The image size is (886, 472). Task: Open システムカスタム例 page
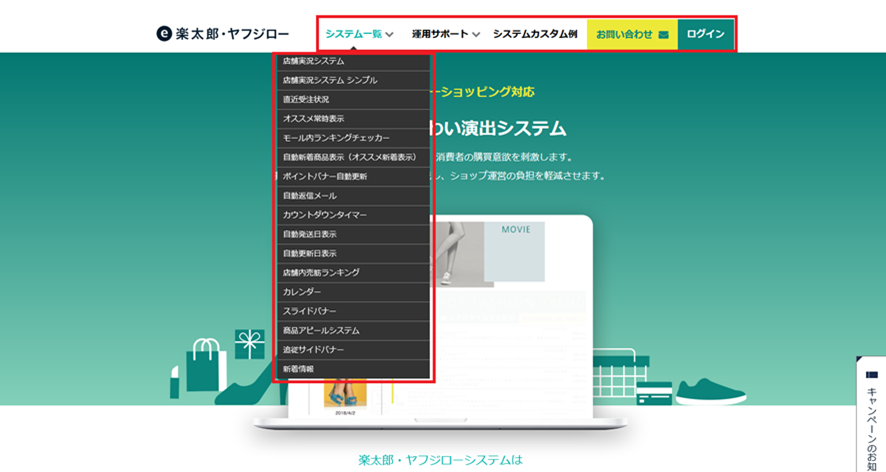535,34
